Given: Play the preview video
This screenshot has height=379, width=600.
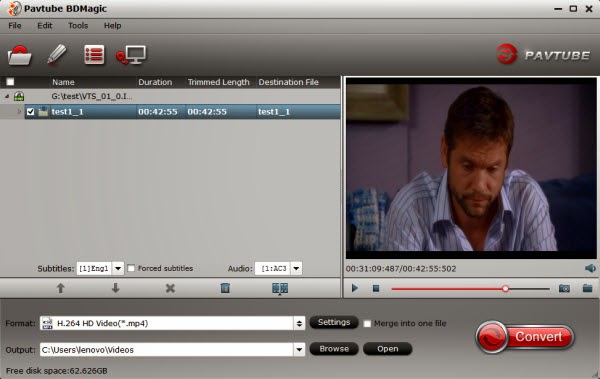Looking at the screenshot, I should 355,288.
